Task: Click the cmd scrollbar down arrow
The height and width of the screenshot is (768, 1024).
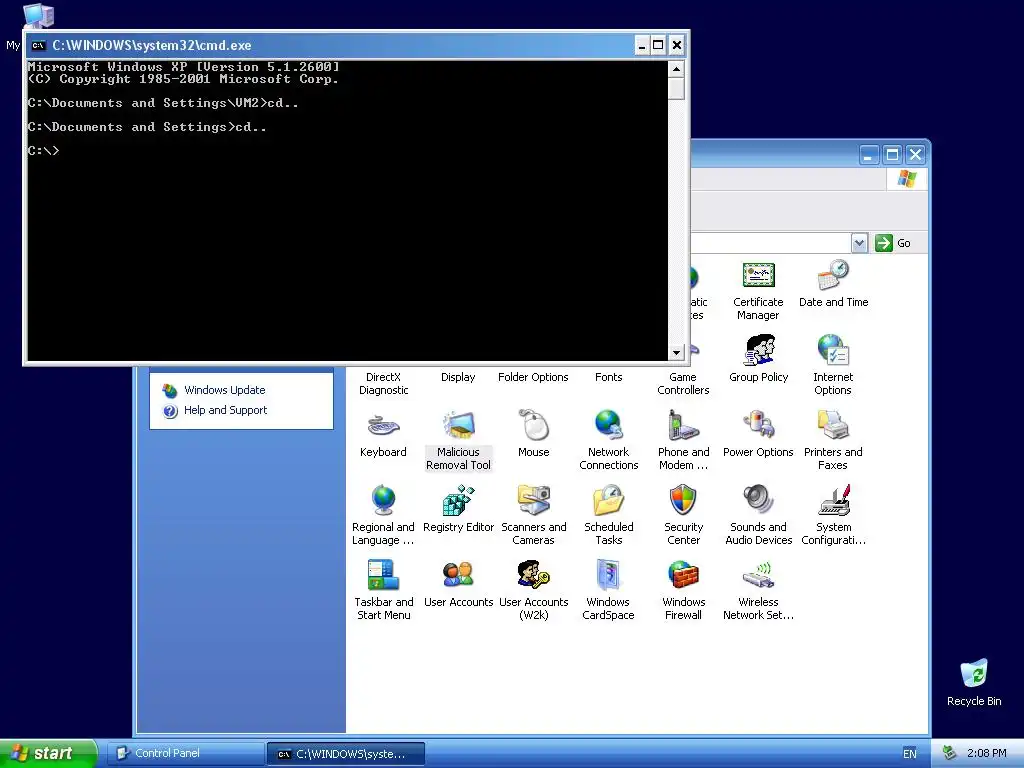Action: point(677,353)
